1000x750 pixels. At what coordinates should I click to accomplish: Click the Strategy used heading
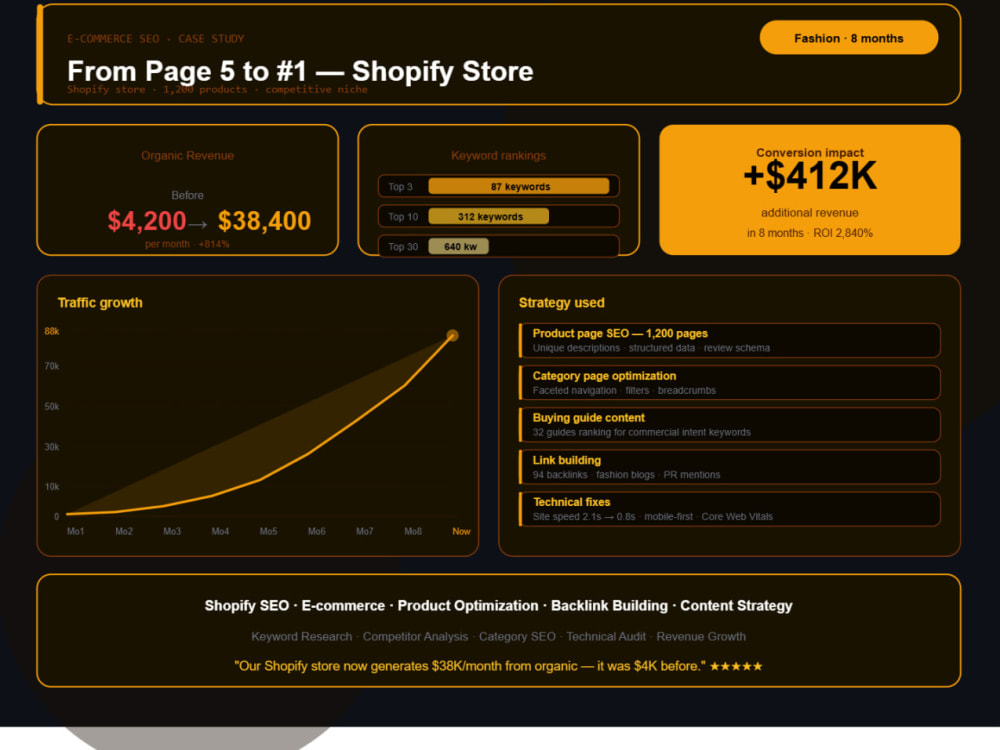(561, 302)
